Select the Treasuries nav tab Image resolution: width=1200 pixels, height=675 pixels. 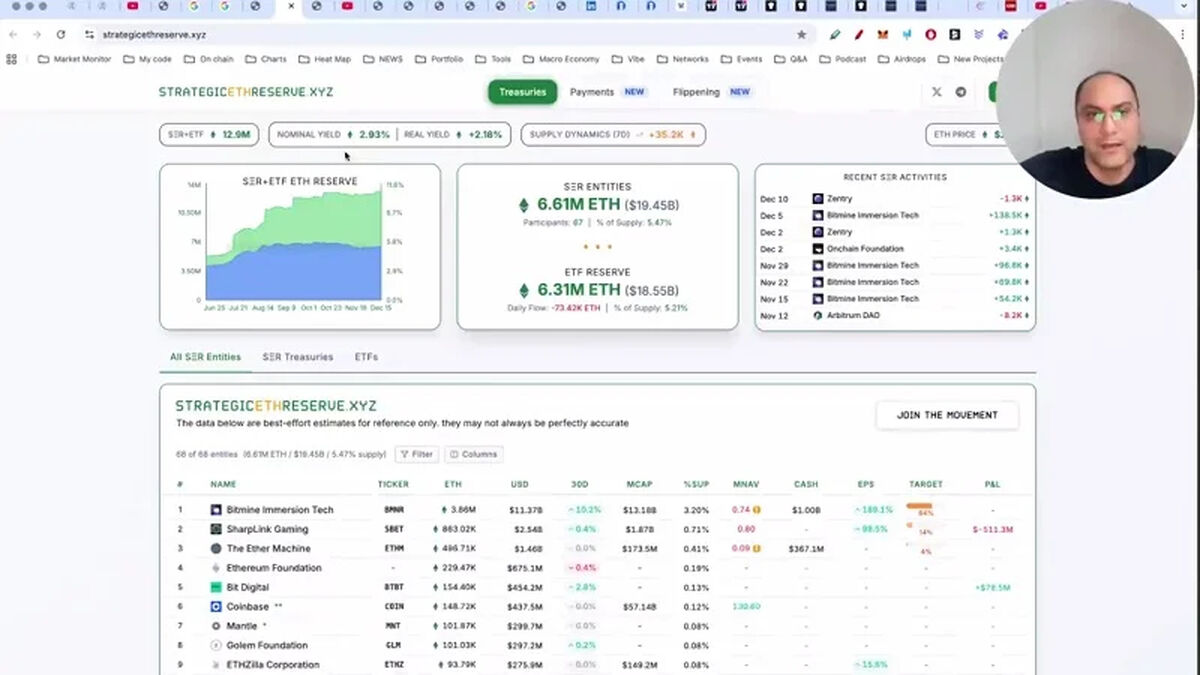point(522,92)
